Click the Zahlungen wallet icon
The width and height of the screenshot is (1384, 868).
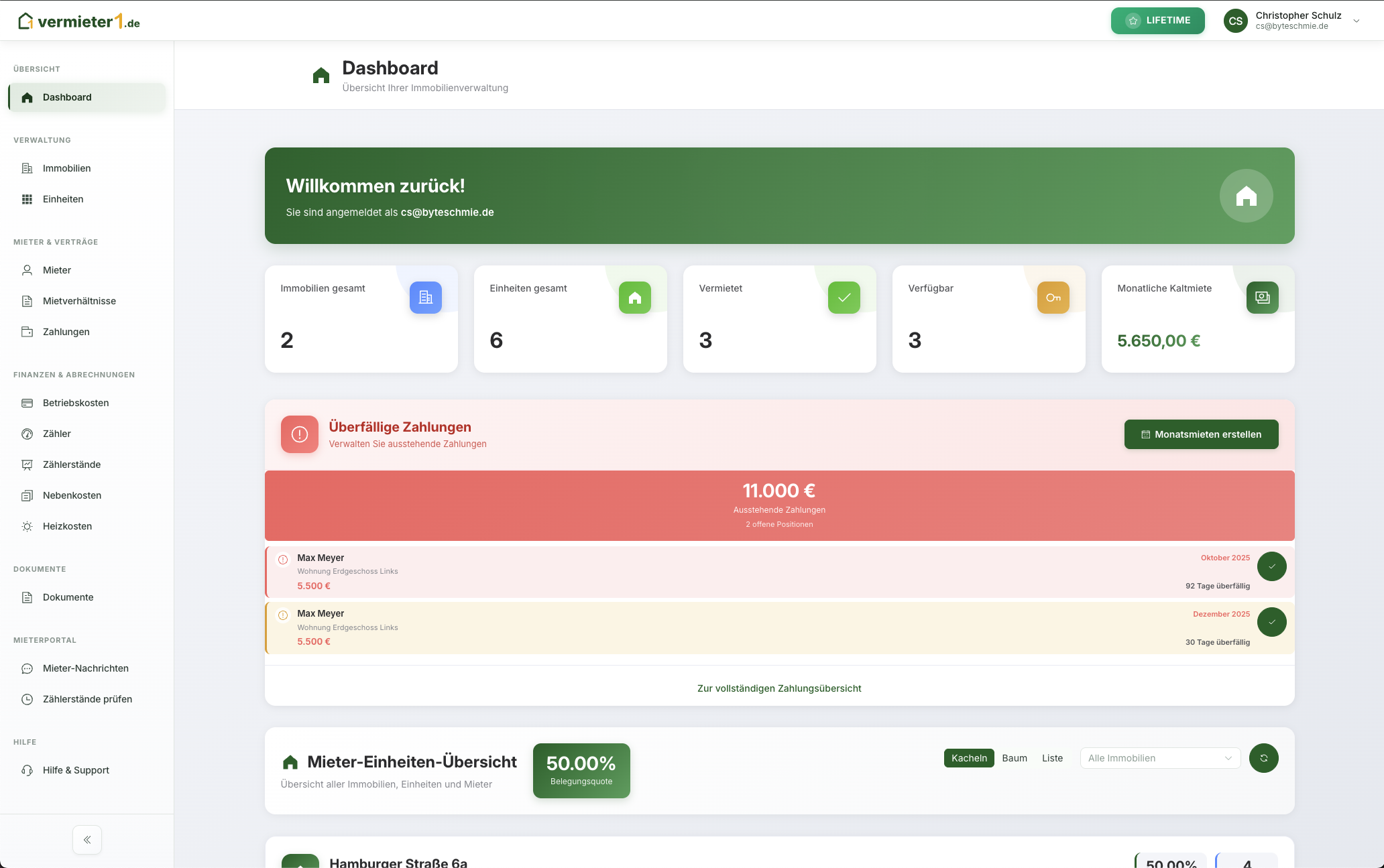pyautogui.click(x=27, y=331)
